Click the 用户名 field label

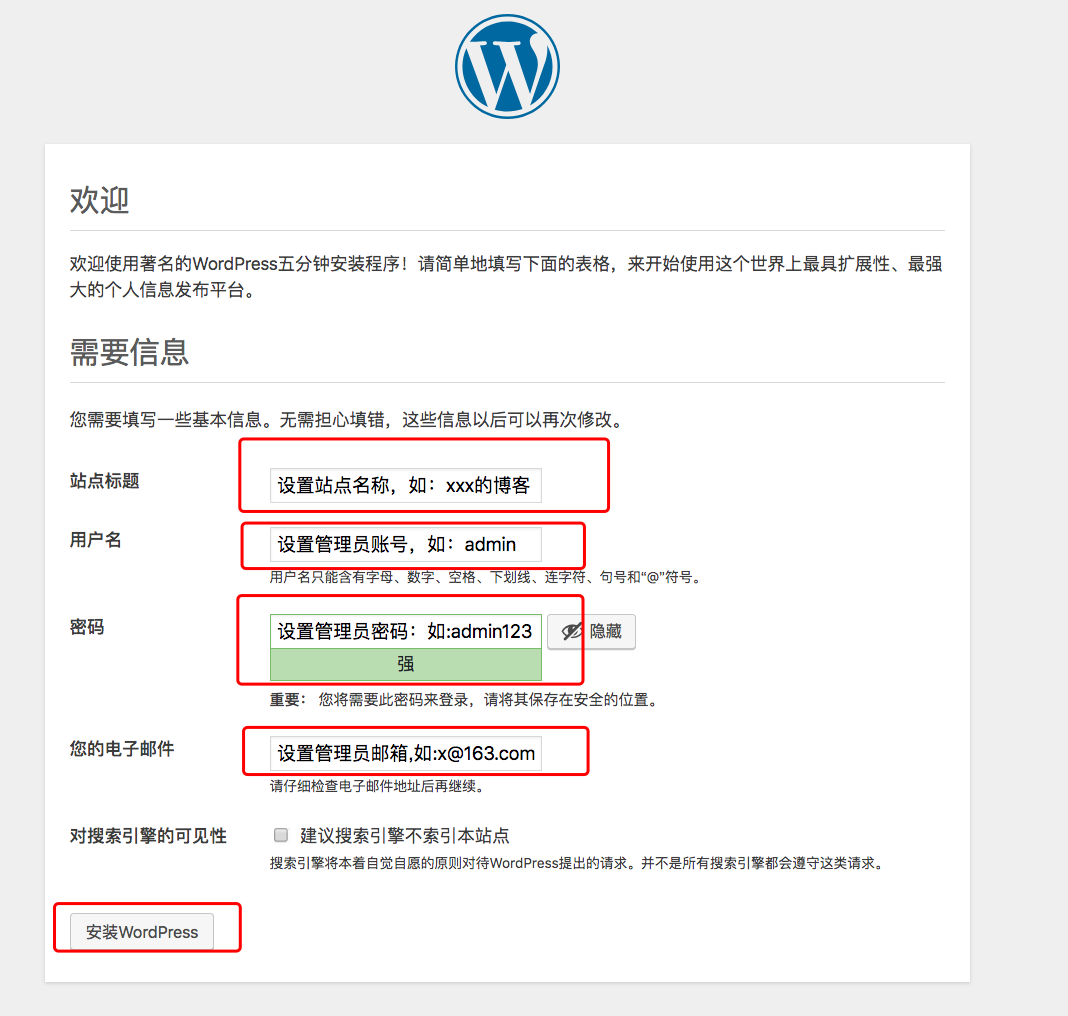coord(95,540)
